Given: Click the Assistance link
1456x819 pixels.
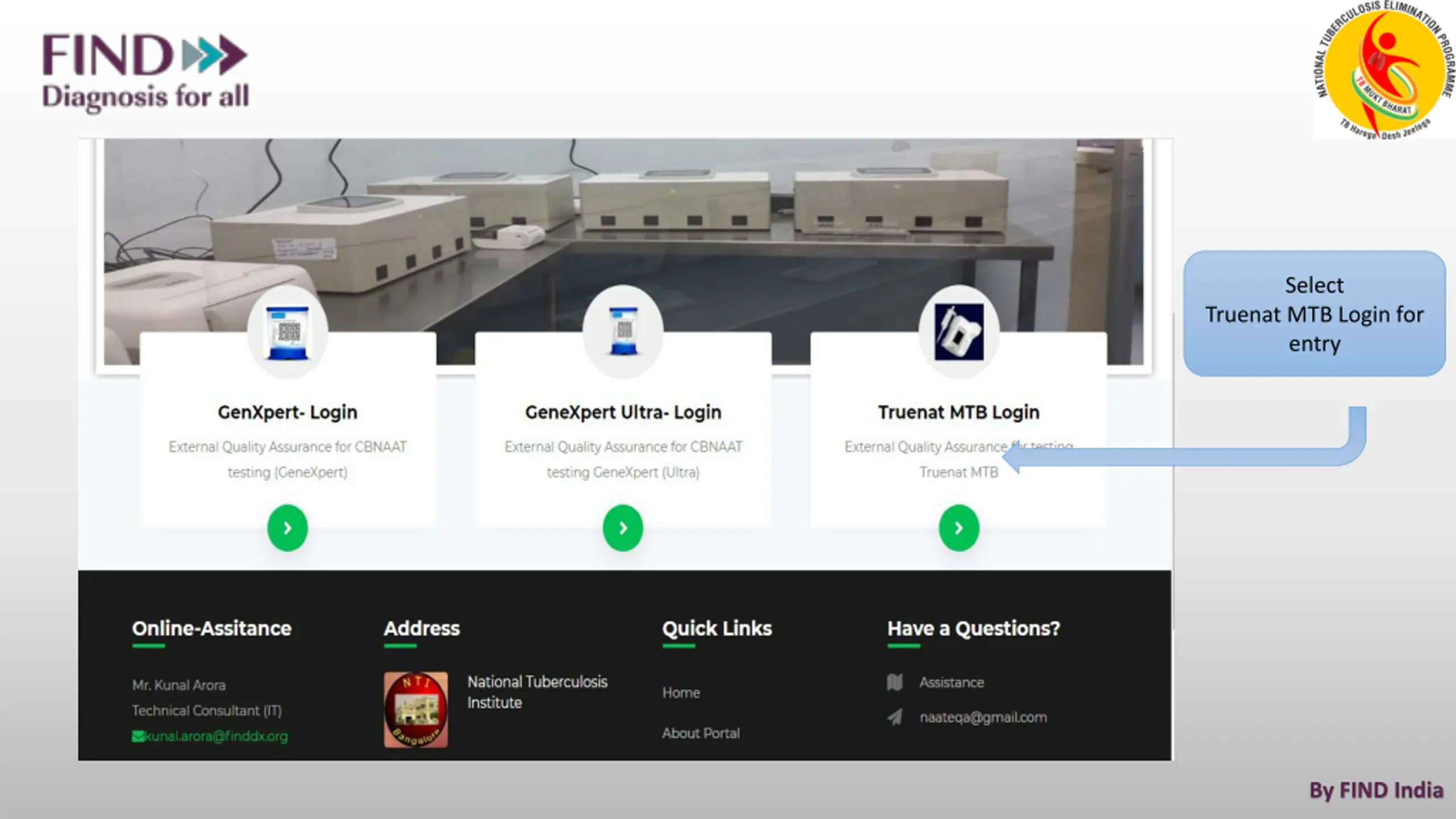Looking at the screenshot, I should point(952,682).
